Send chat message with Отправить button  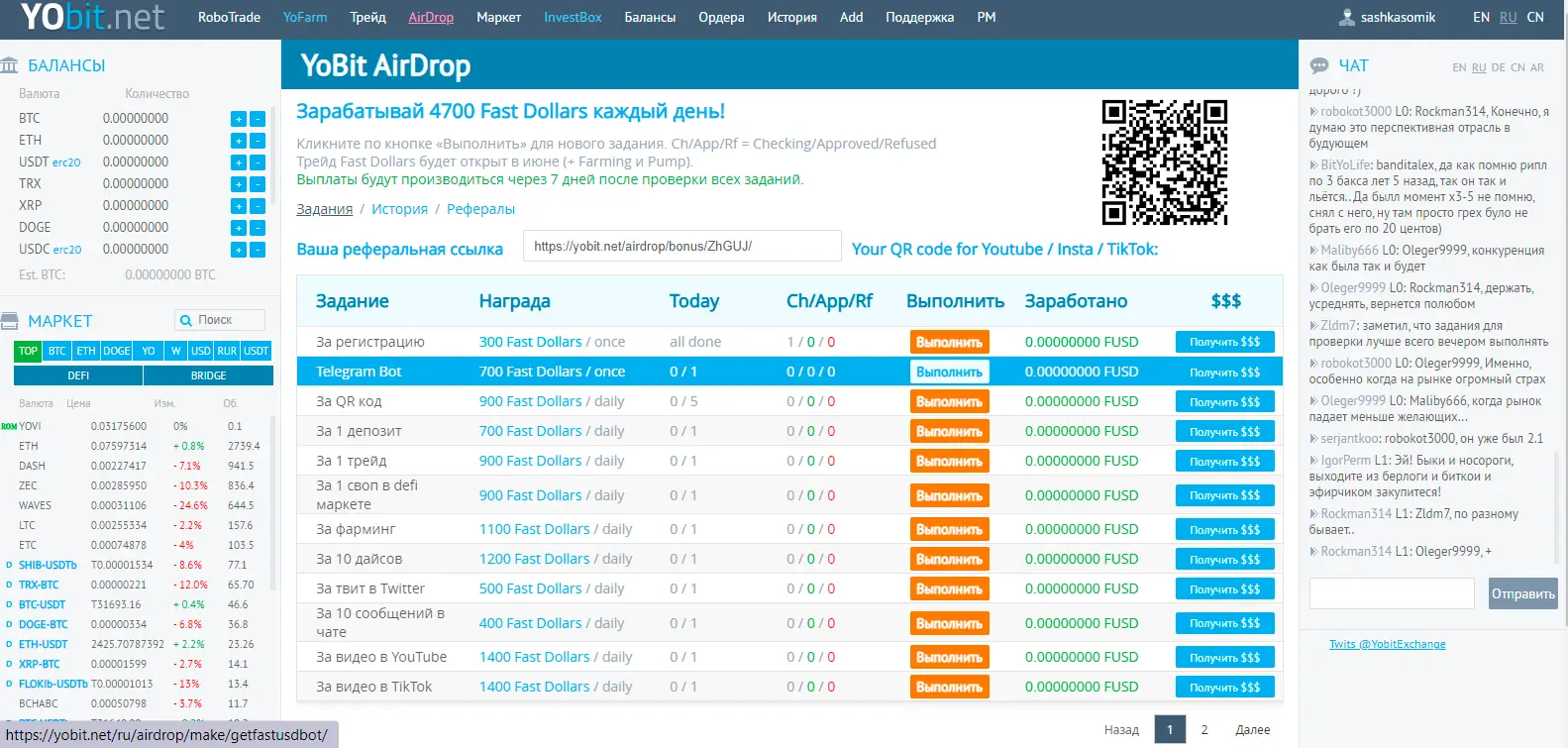pos(1522,593)
